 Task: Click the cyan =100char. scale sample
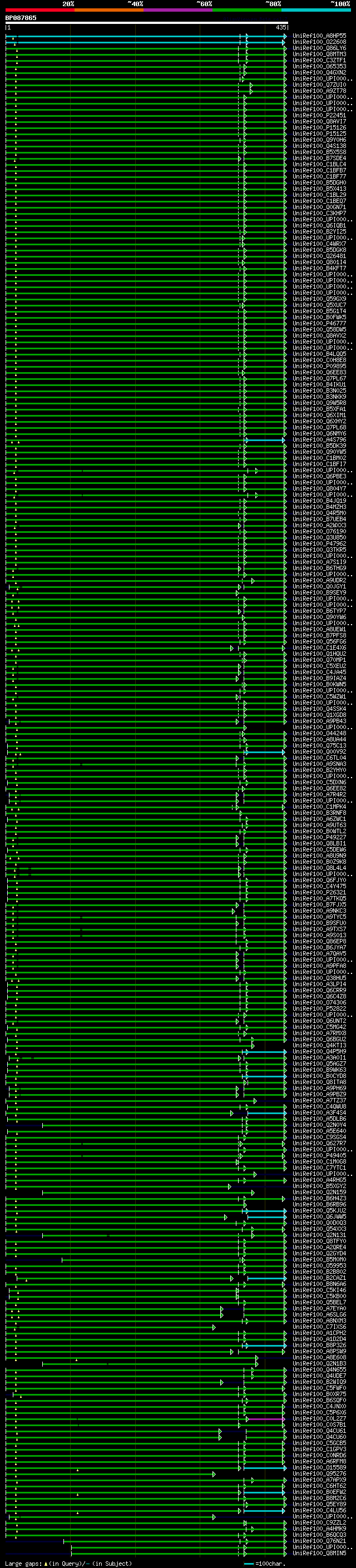point(249,1564)
